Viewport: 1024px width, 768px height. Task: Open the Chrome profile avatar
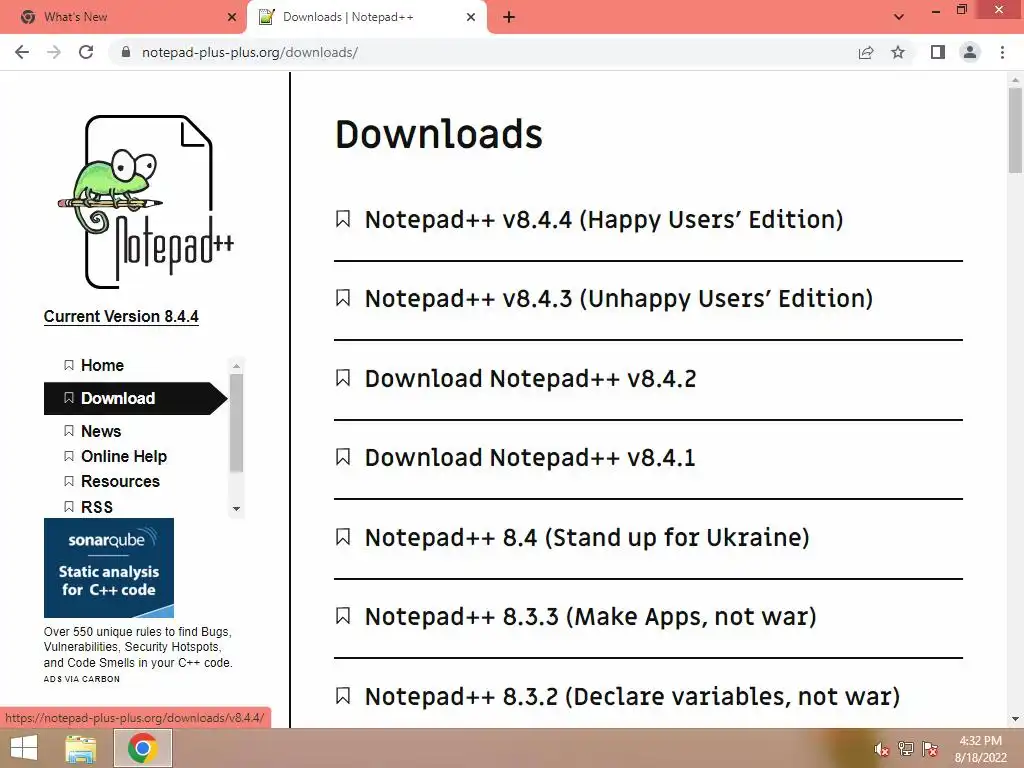[x=970, y=52]
